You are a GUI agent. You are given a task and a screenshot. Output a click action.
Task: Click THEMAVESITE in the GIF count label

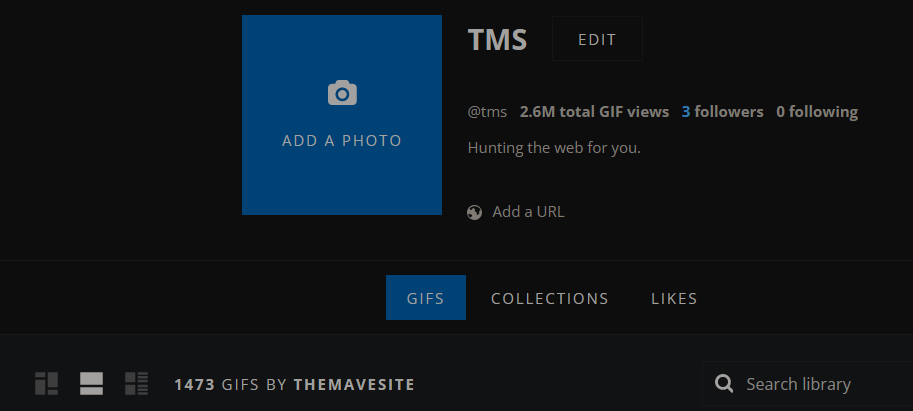click(x=354, y=384)
